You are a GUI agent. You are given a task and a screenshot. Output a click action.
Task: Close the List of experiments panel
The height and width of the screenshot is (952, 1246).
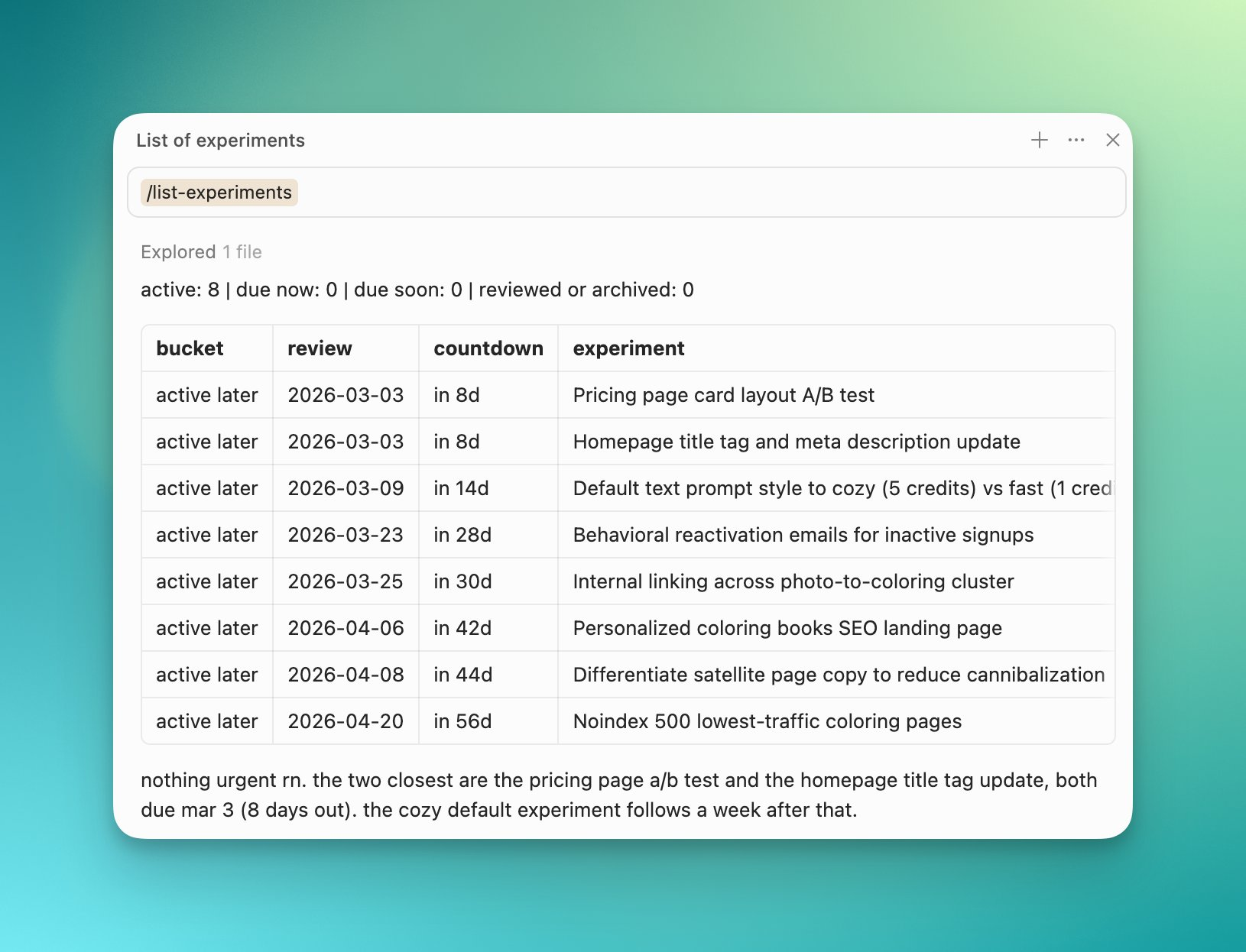tap(1112, 140)
